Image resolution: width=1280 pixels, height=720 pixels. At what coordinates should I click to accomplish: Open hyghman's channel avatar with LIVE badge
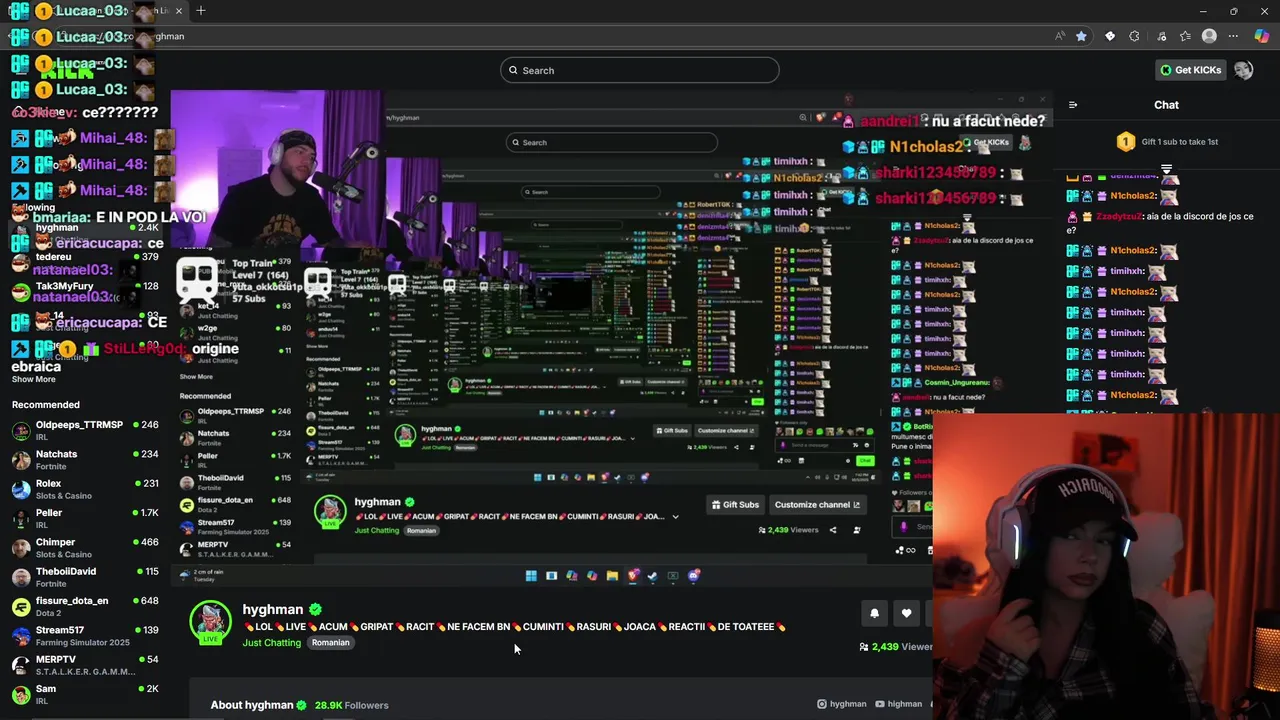(210, 622)
